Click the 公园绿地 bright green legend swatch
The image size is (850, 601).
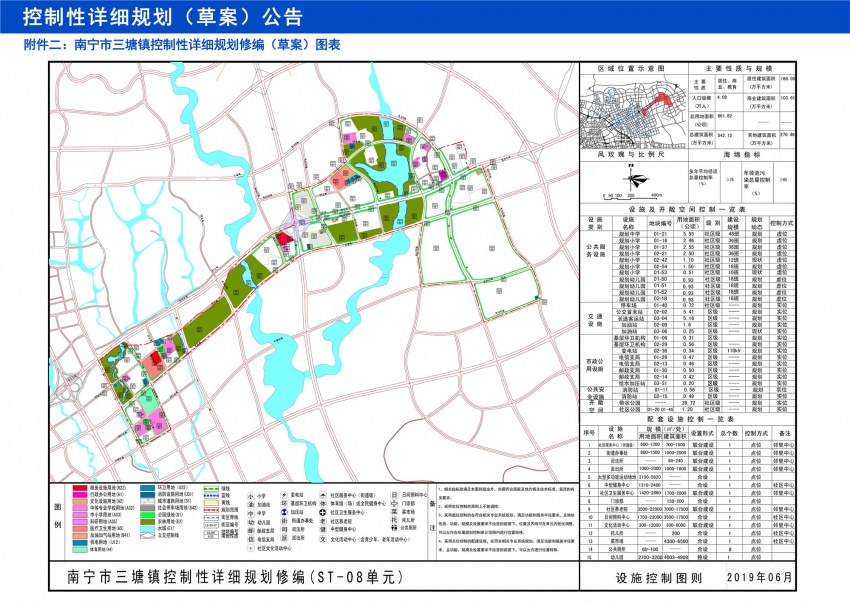point(147,515)
